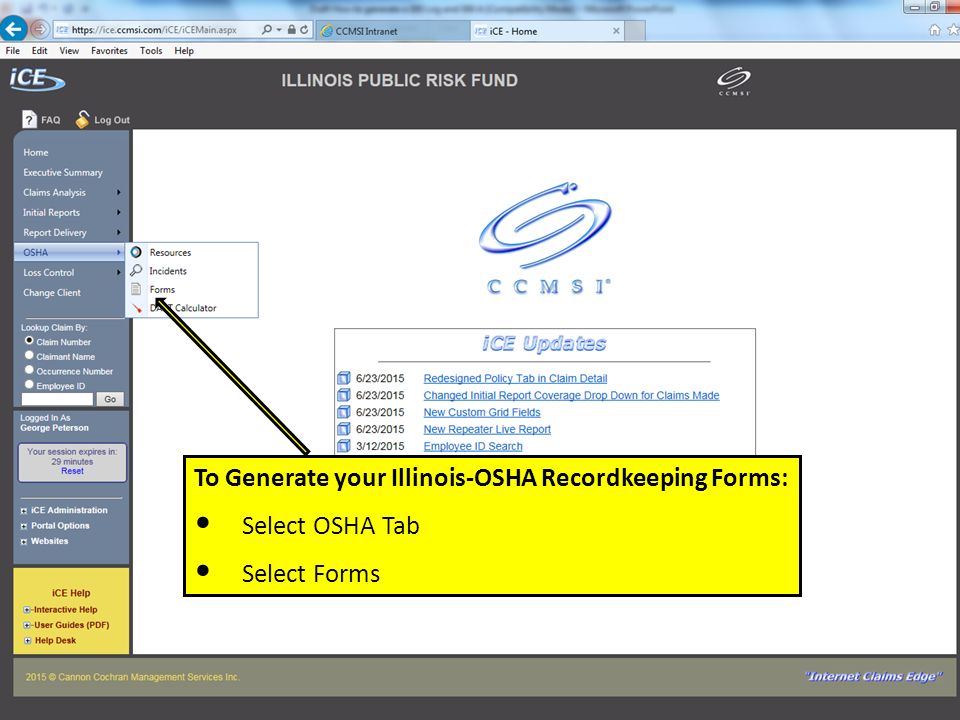Open the Edit menu
This screenshot has width=960, height=720.
click(40, 51)
